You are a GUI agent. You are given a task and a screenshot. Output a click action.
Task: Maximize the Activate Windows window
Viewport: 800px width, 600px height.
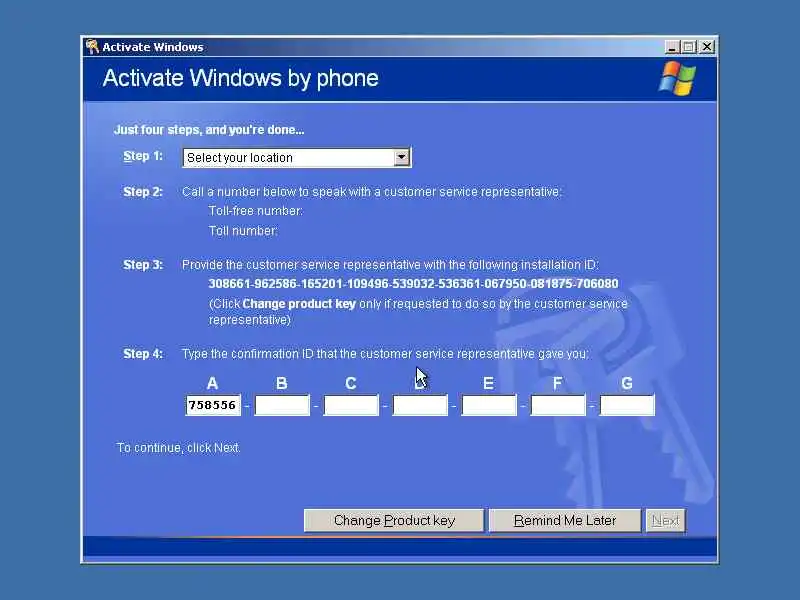click(x=689, y=47)
